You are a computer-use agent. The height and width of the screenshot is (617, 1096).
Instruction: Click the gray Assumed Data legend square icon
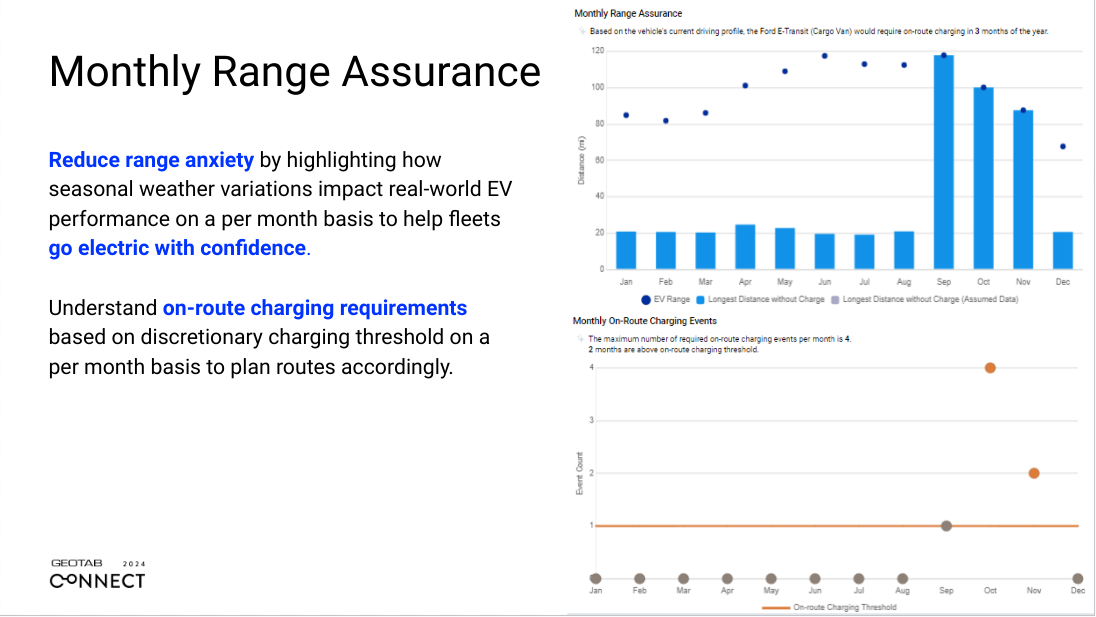click(x=836, y=299)
